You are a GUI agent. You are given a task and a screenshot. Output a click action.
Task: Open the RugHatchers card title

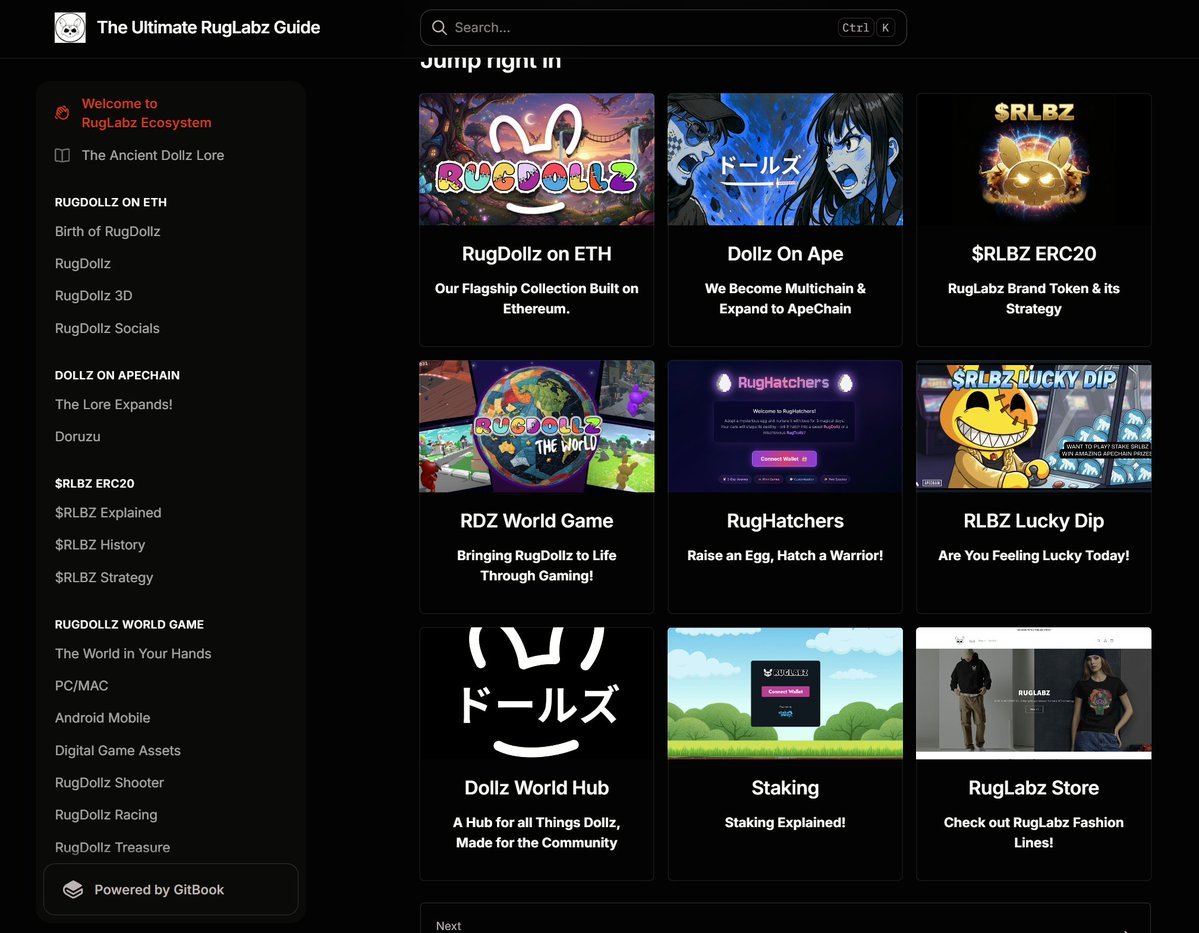[x=785, y=521]
